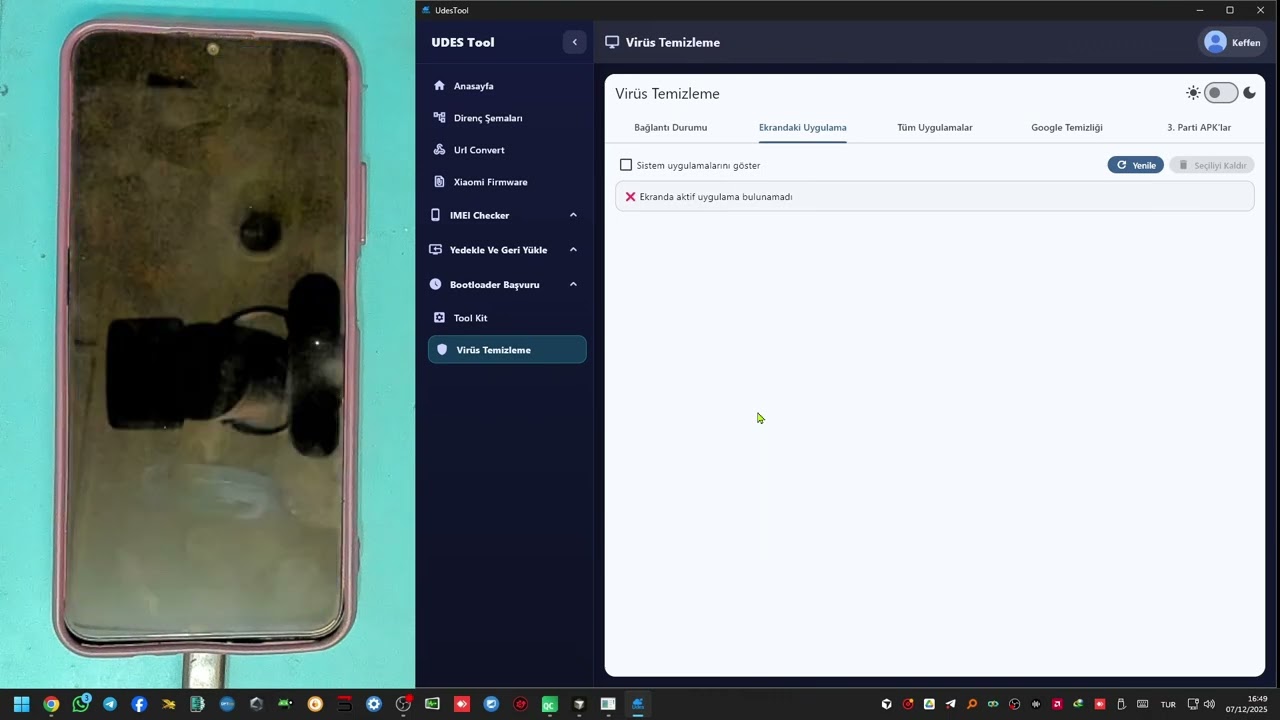
Task: Open the Keffen user profile
Action: pyautogui.click(x=1232, y=42)
